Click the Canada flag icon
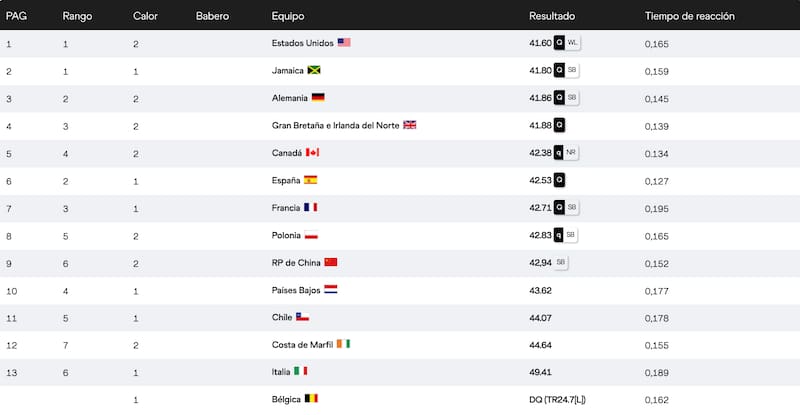This screenshot has height=415, width=800. click(x=312, y=152)
